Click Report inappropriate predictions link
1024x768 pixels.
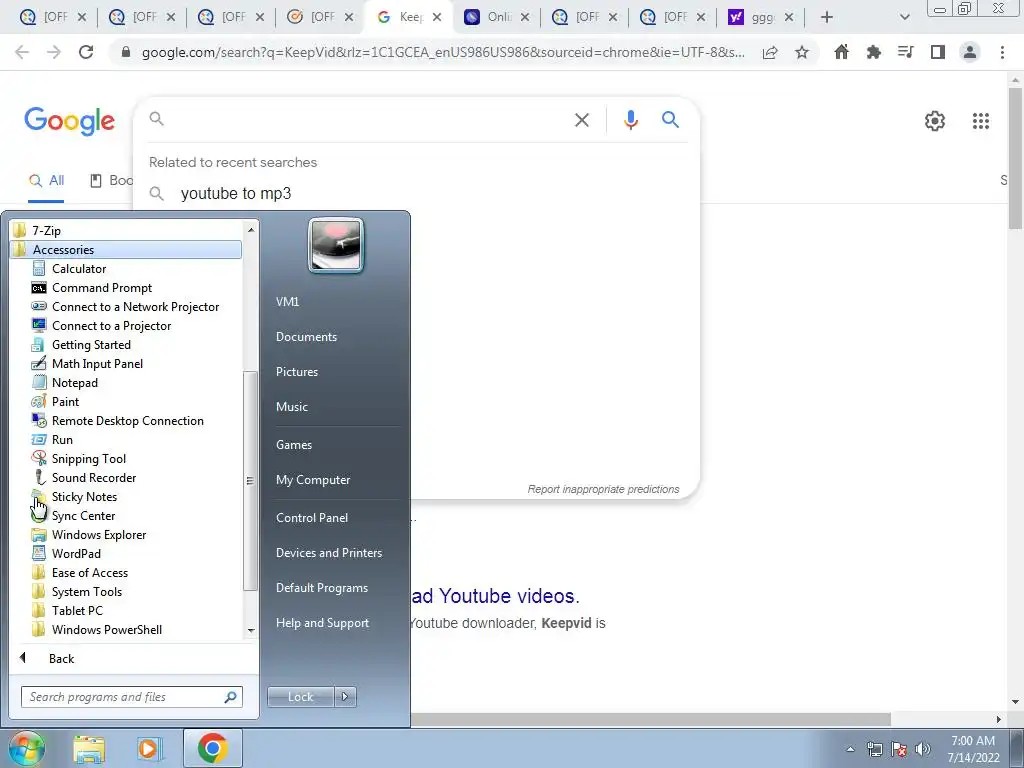[x=603, y=489]
